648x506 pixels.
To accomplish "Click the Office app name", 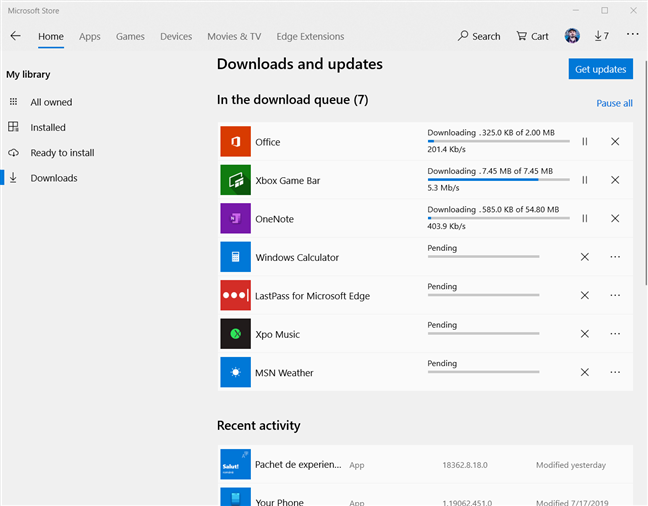I will [268, 142].
